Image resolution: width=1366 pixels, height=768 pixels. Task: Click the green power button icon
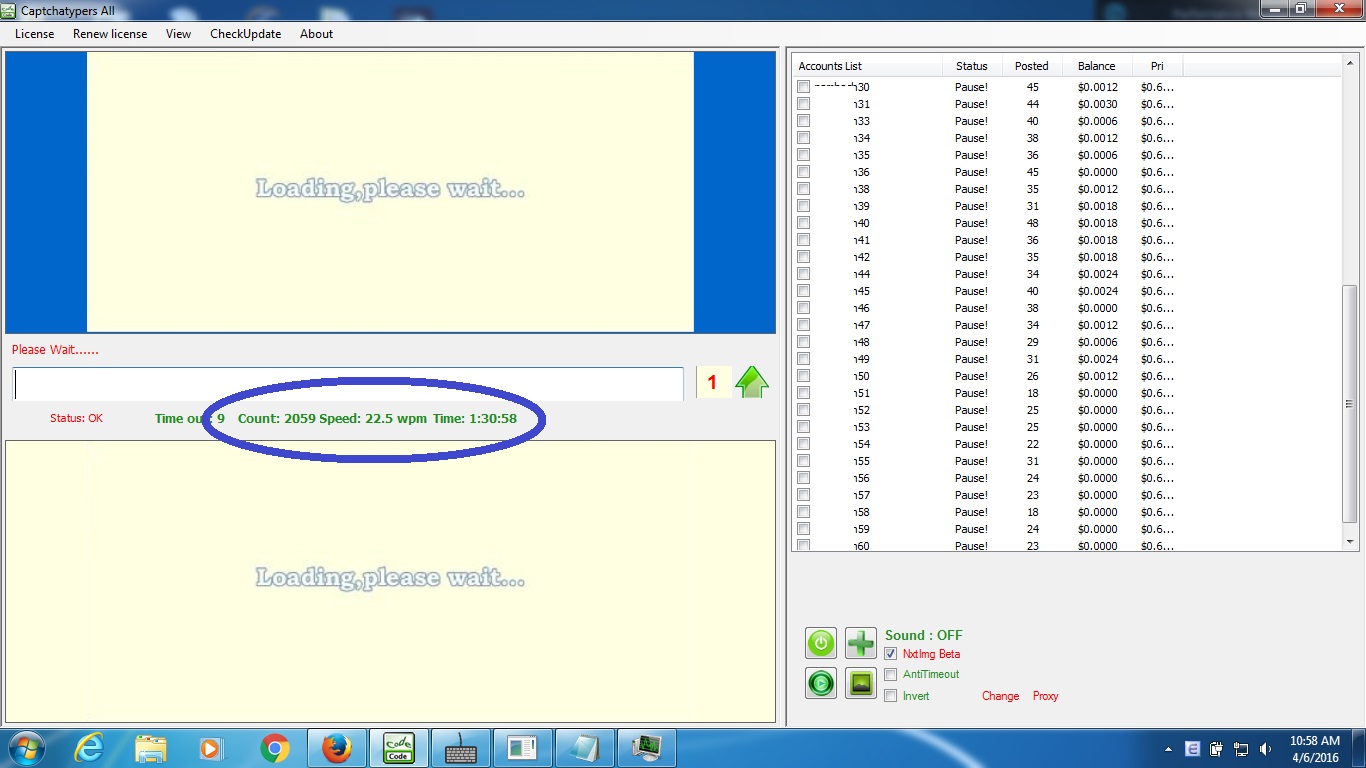point(821,643)
